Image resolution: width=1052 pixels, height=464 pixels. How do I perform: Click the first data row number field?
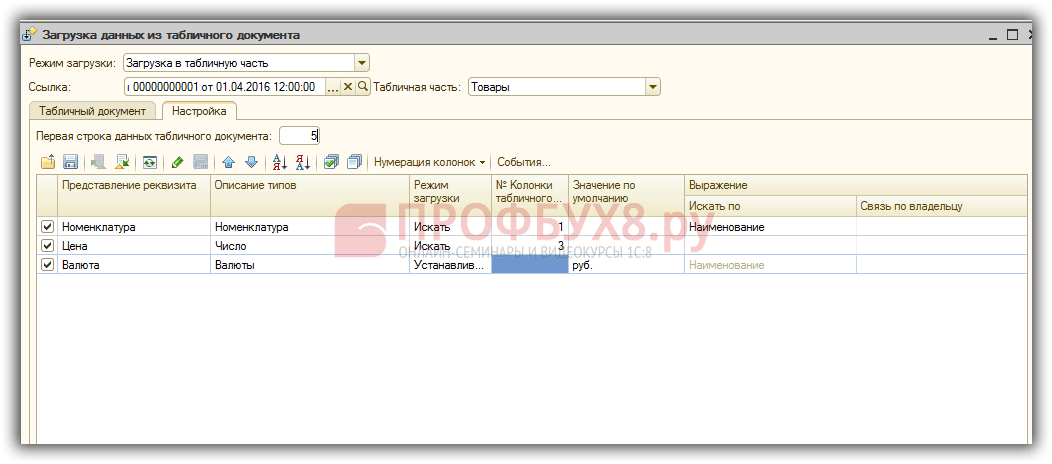299,136
